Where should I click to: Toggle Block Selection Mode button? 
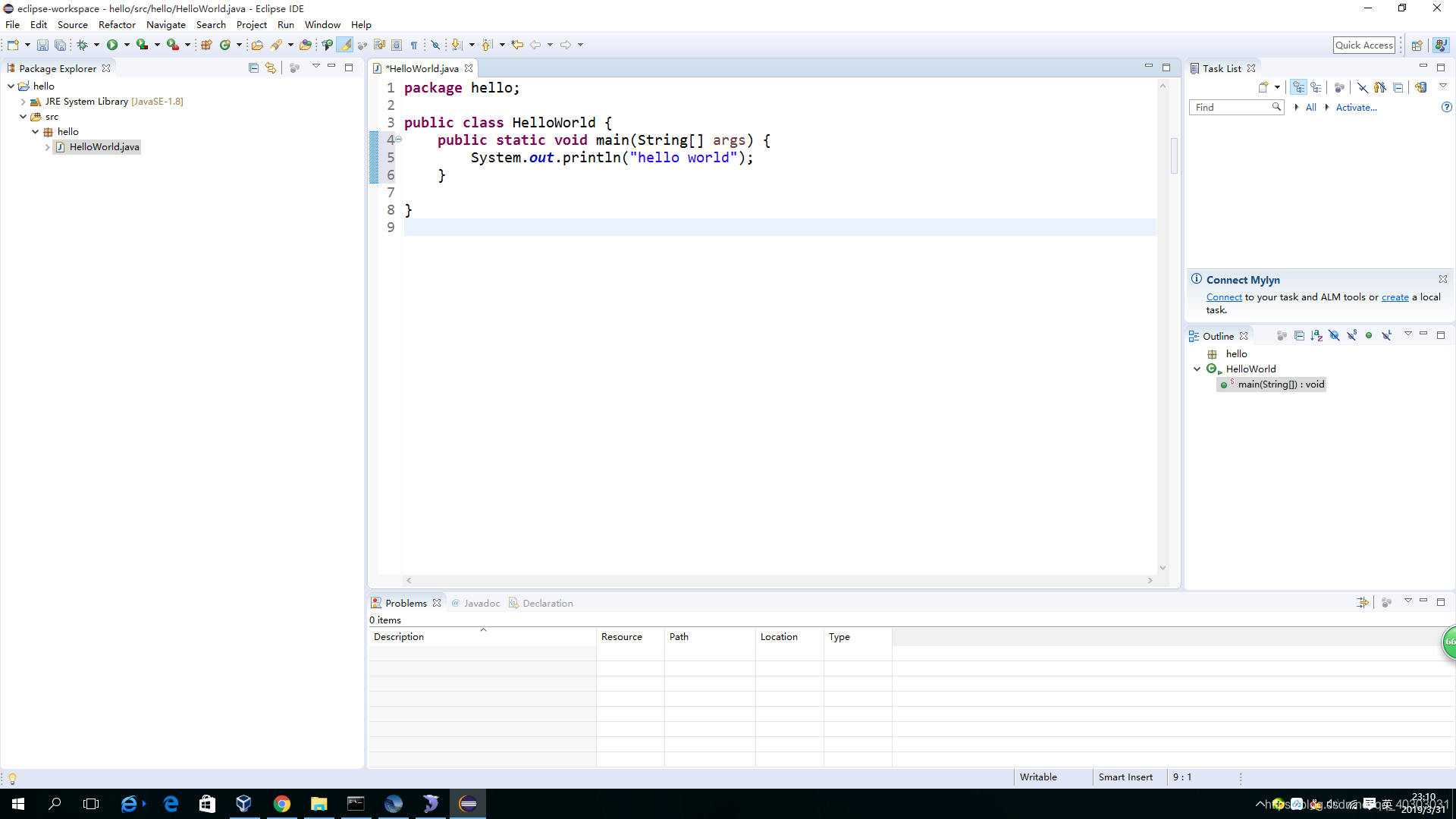[x=397, y=45]
